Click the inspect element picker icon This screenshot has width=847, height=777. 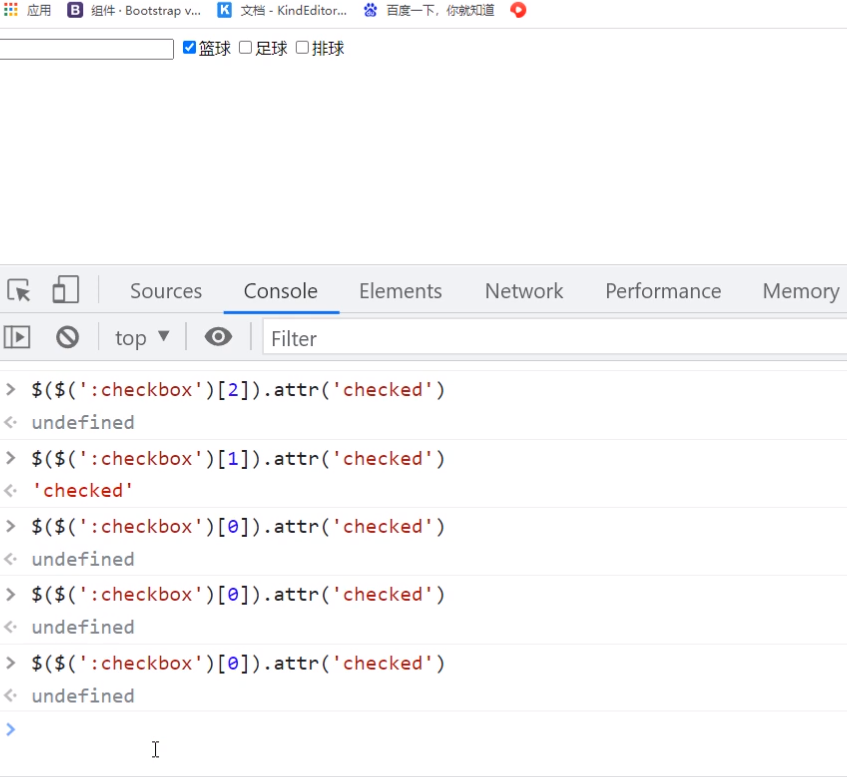[19, 290]
